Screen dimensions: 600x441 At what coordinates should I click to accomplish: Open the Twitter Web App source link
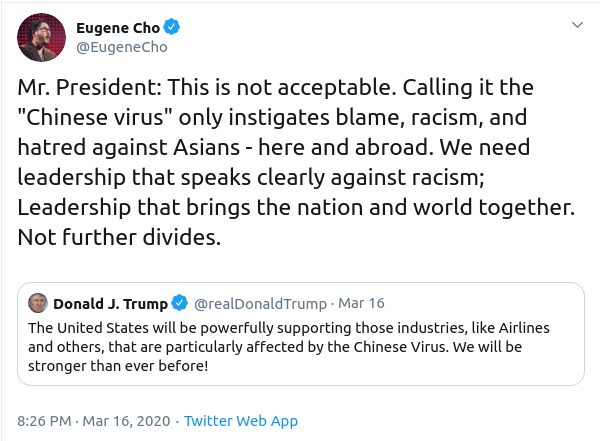pos(241,421)
